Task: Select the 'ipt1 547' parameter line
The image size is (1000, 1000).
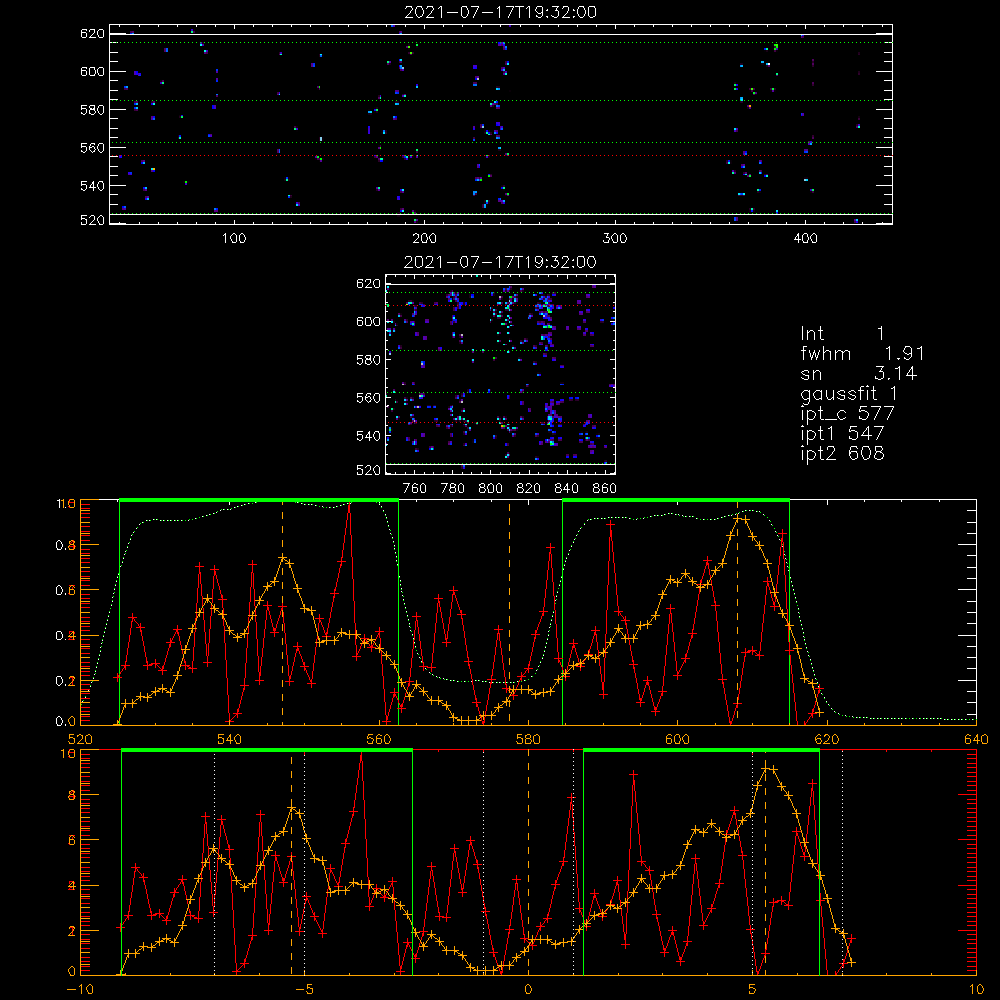Action: point(842,434)
